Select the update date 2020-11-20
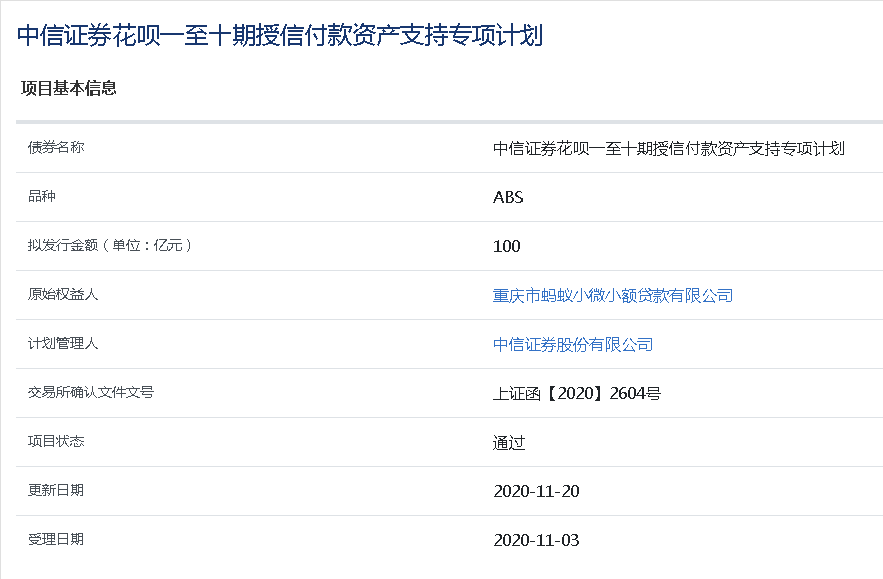The image size is (883, 579). pyautogui.click(x=536, y=491)
